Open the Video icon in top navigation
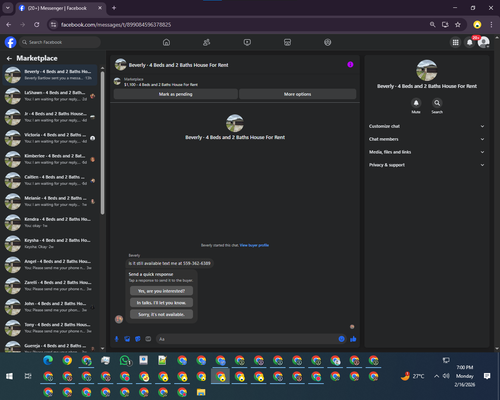Image resolution: width=500 pixels, height=400 pixels. (x=247, y=42)
